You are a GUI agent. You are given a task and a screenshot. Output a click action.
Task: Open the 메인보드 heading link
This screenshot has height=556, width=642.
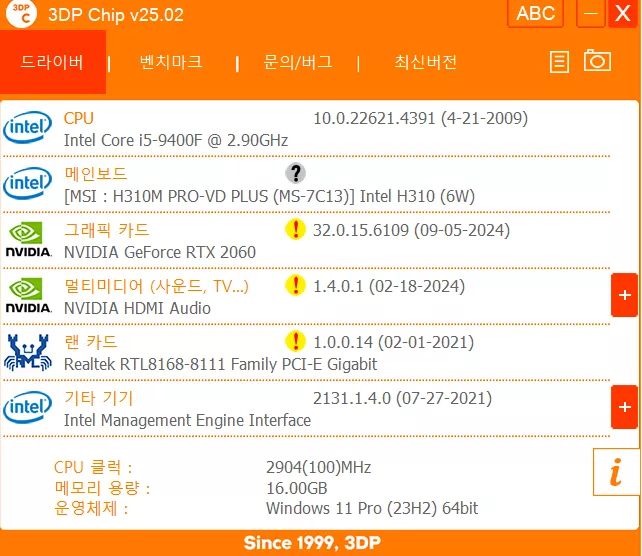(x=96, y=174)
